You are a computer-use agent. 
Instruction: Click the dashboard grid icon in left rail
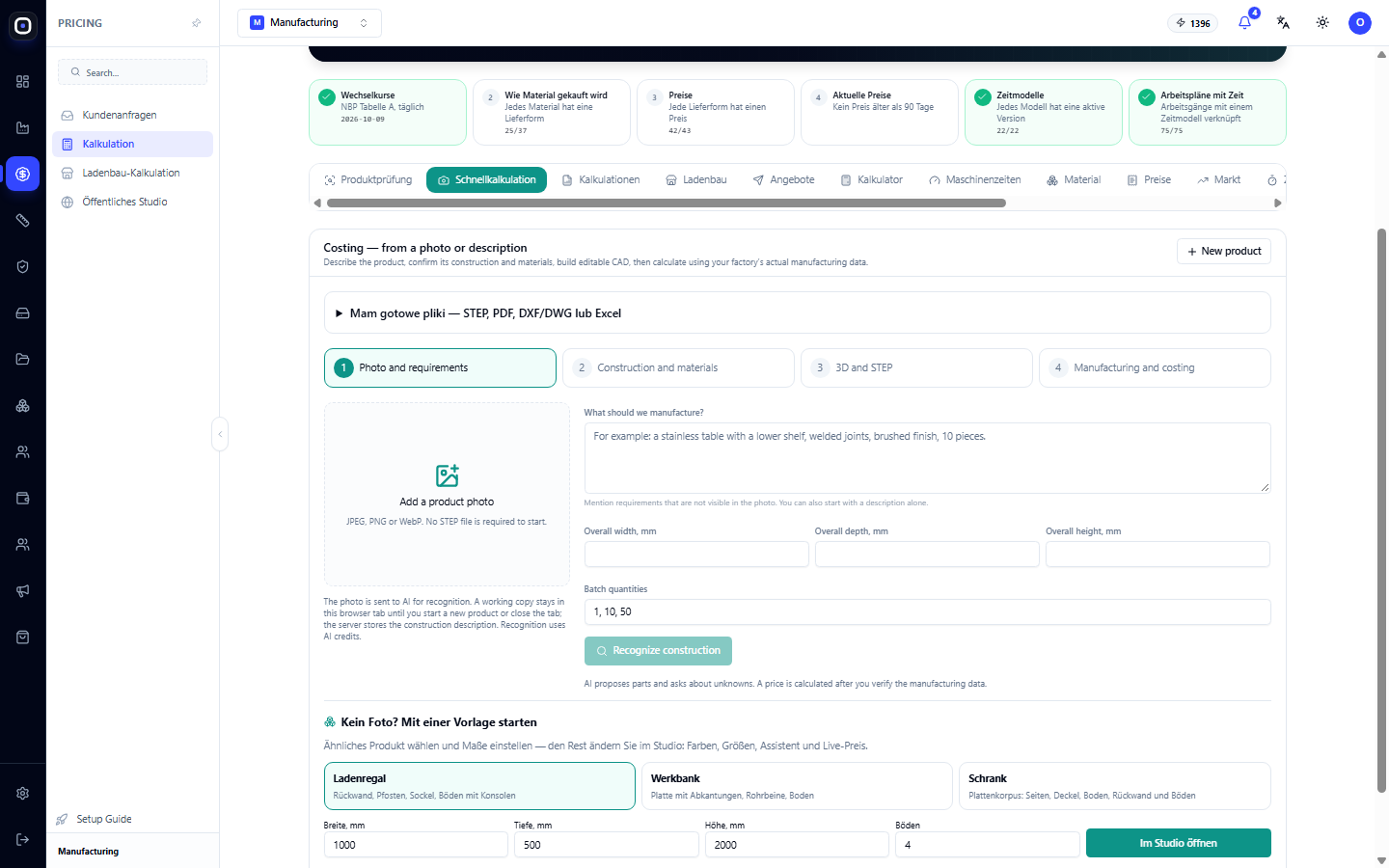pos(23,82)
